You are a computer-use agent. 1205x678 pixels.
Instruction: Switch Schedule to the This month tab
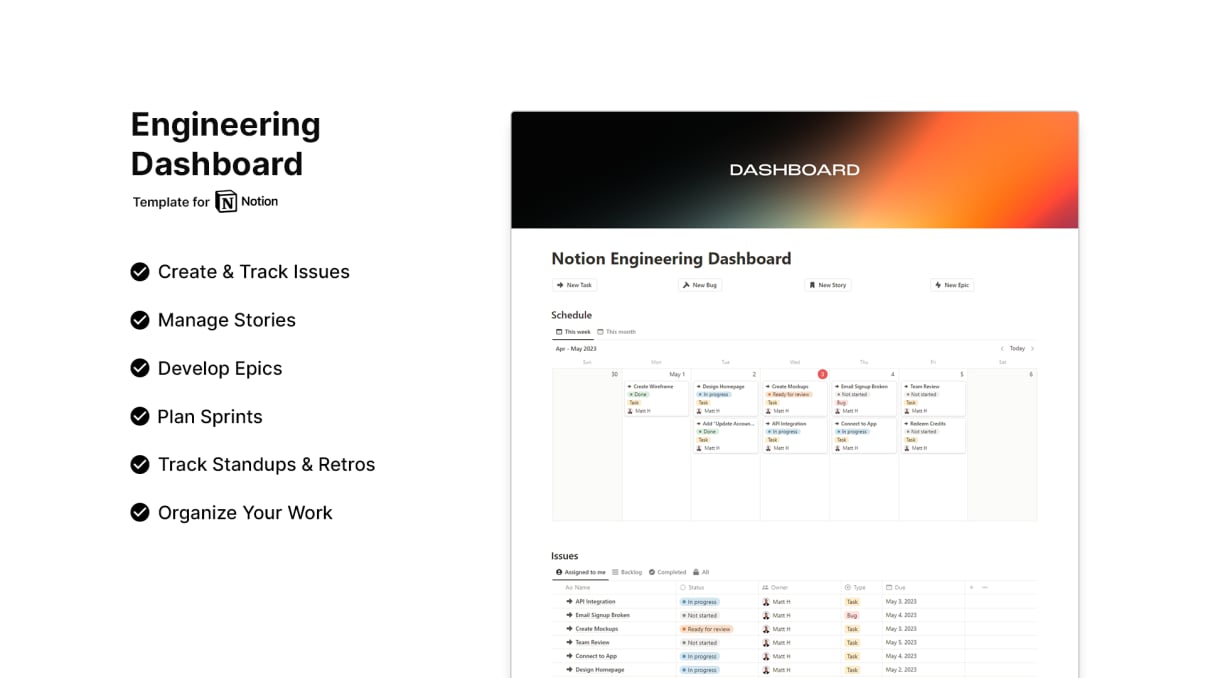616,332
